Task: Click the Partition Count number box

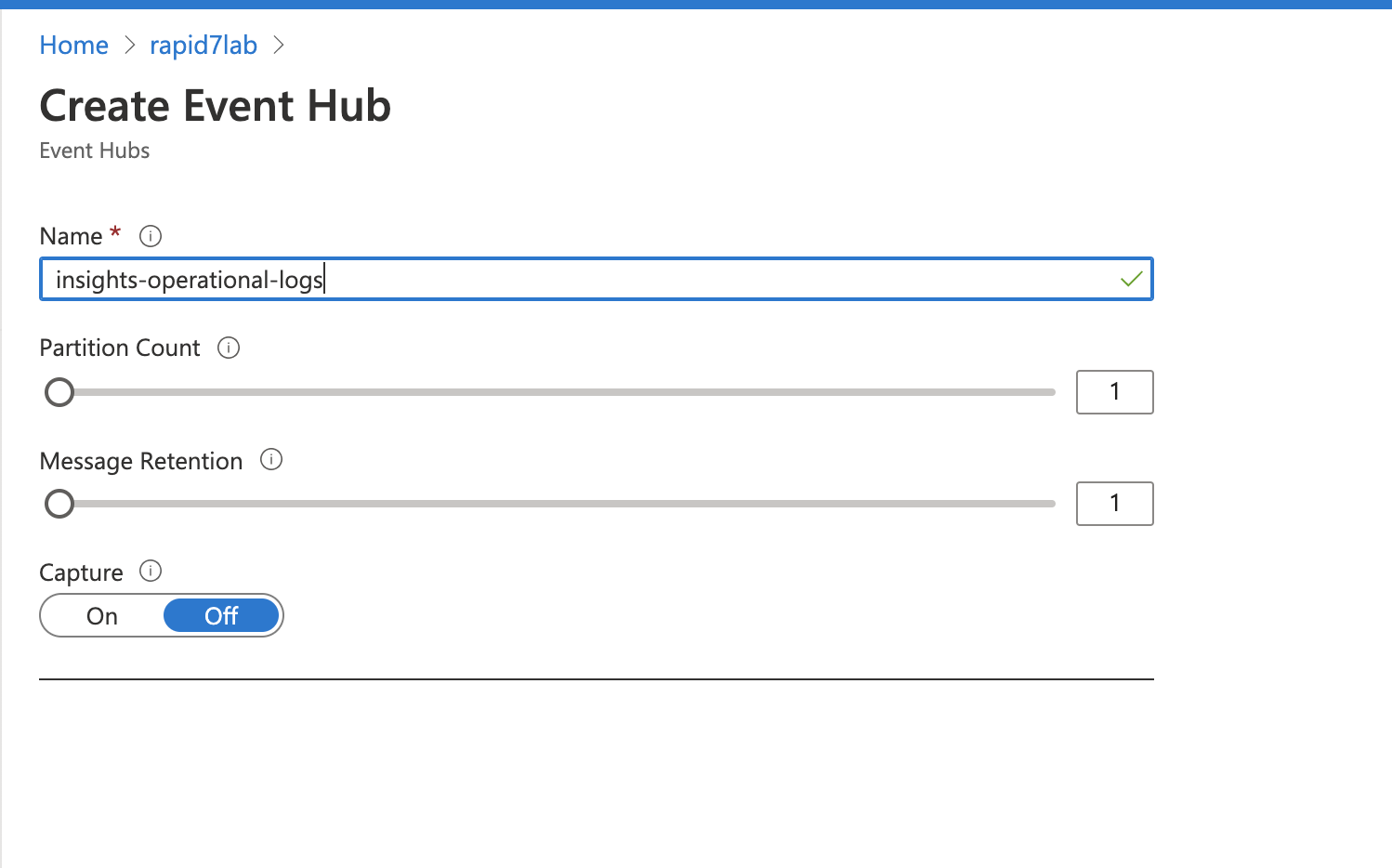Action: (1115, 392)
